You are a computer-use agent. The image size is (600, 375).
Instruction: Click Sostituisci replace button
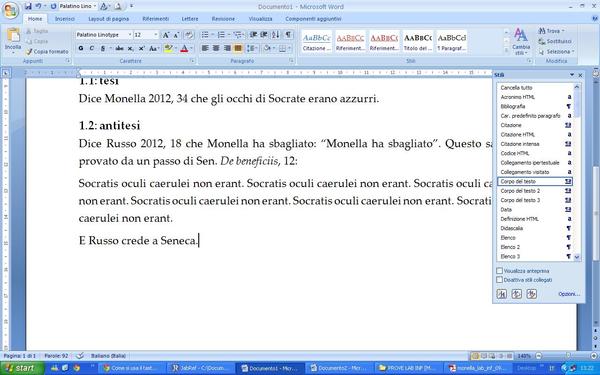(554, 41)
